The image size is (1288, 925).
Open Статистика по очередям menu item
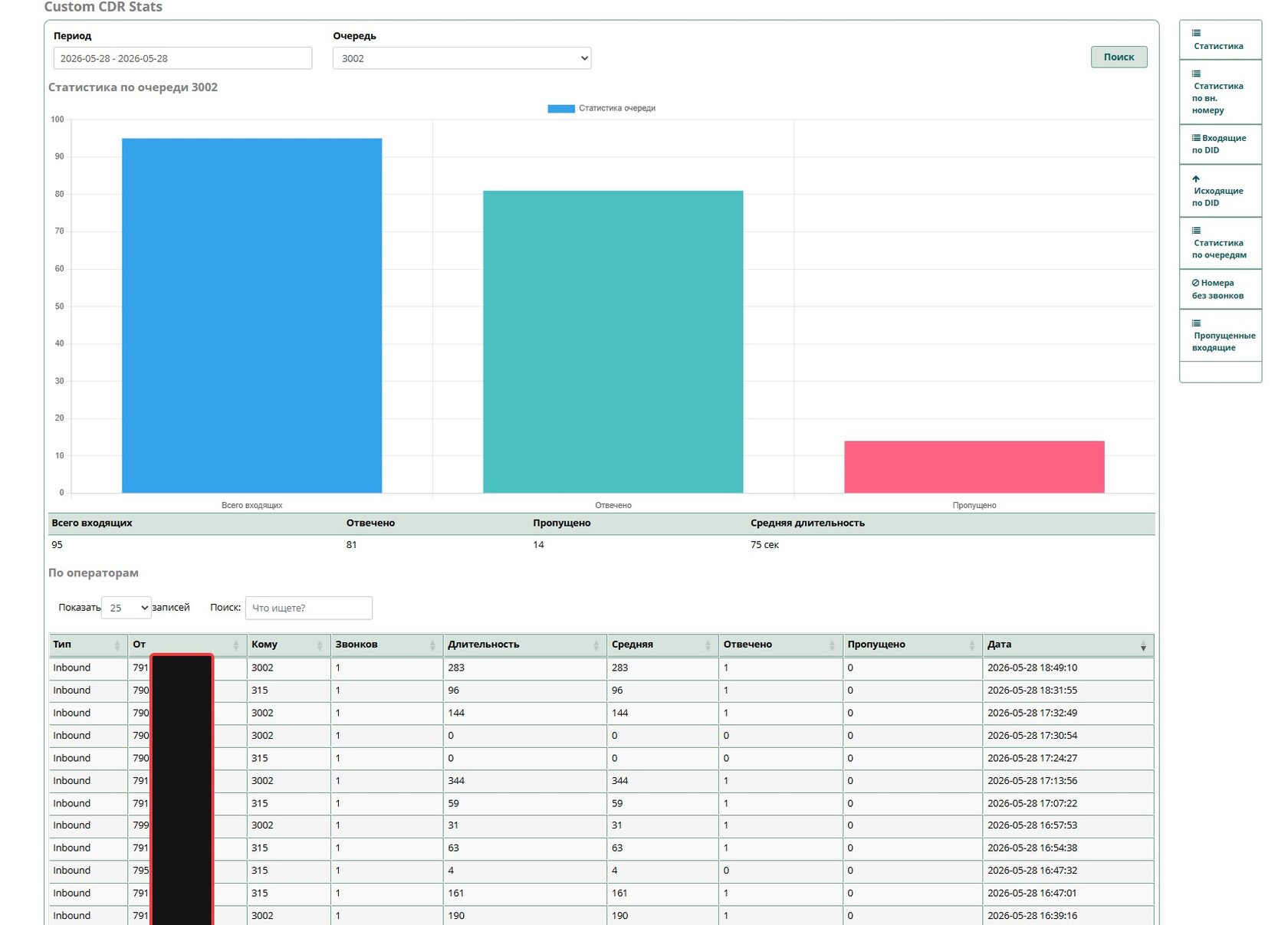(x=1220, y=243)
